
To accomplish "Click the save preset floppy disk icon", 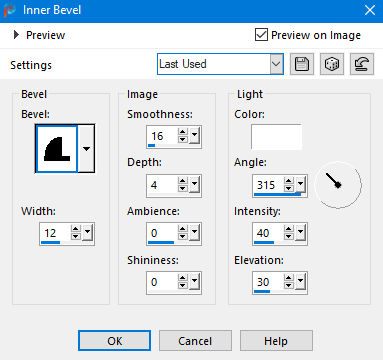I will 302,64.
